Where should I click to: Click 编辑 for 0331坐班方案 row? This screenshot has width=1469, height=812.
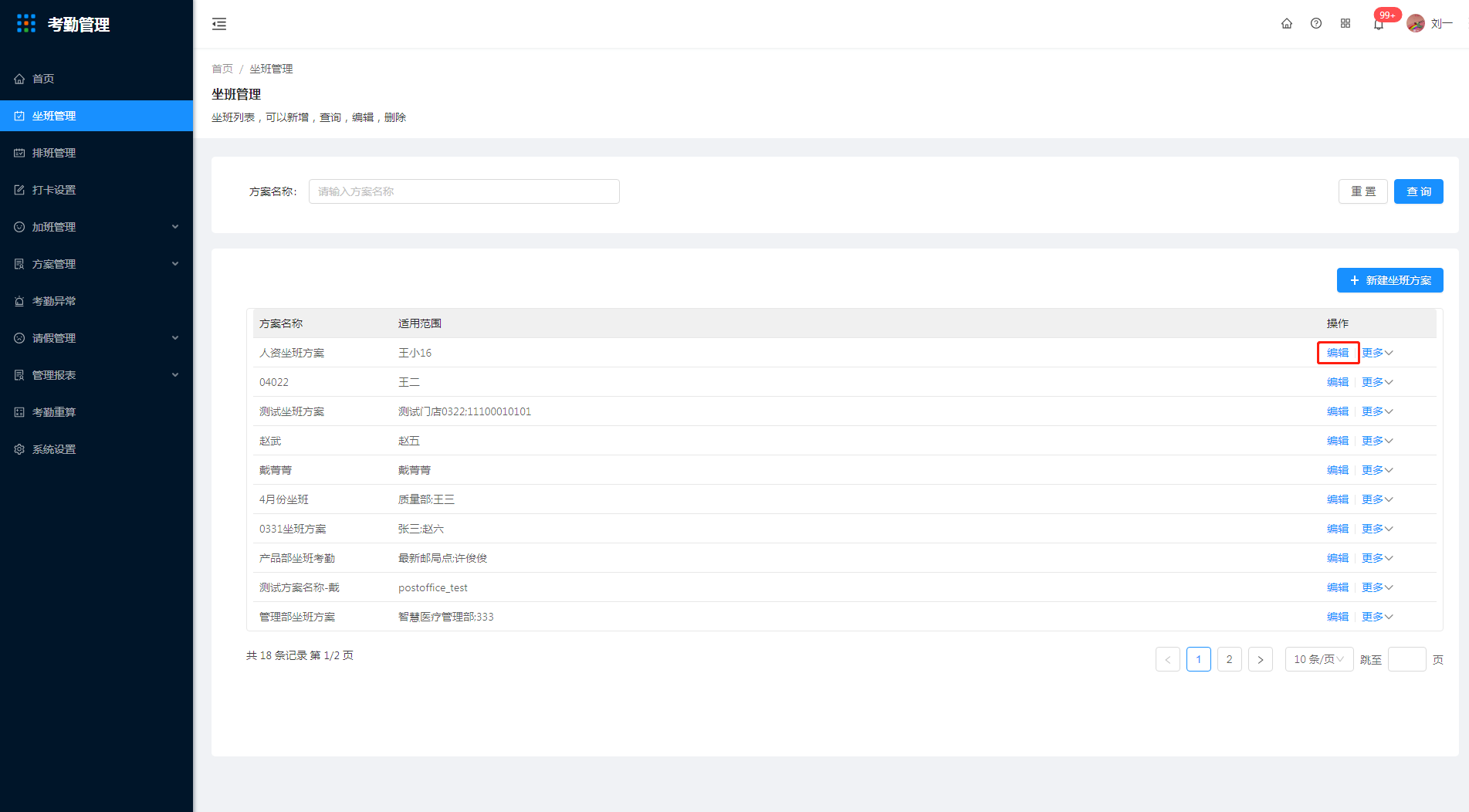(1338, 529)
